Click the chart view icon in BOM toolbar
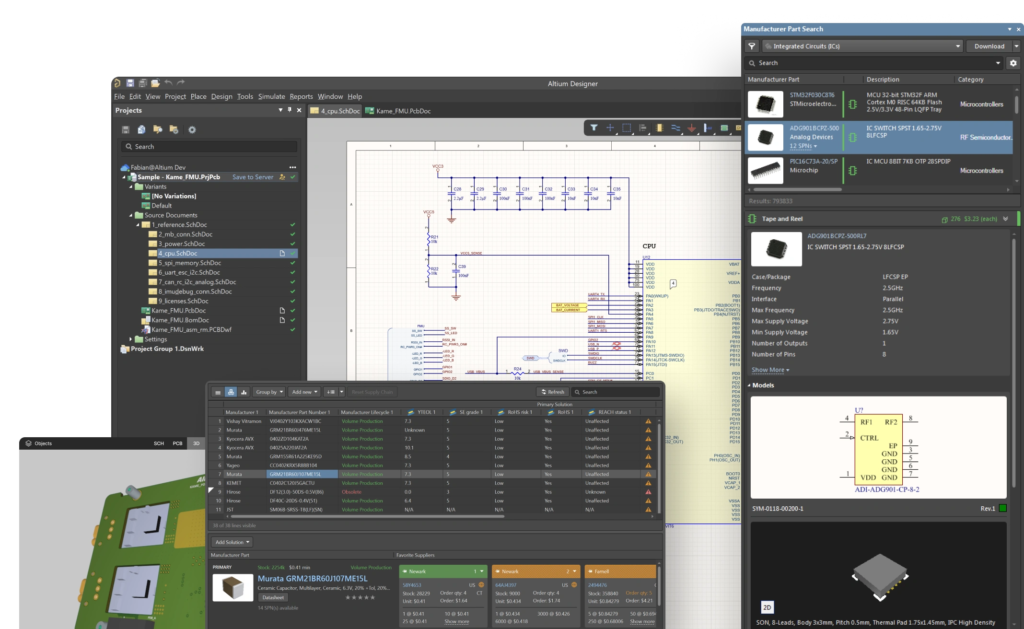 (244, 392)
